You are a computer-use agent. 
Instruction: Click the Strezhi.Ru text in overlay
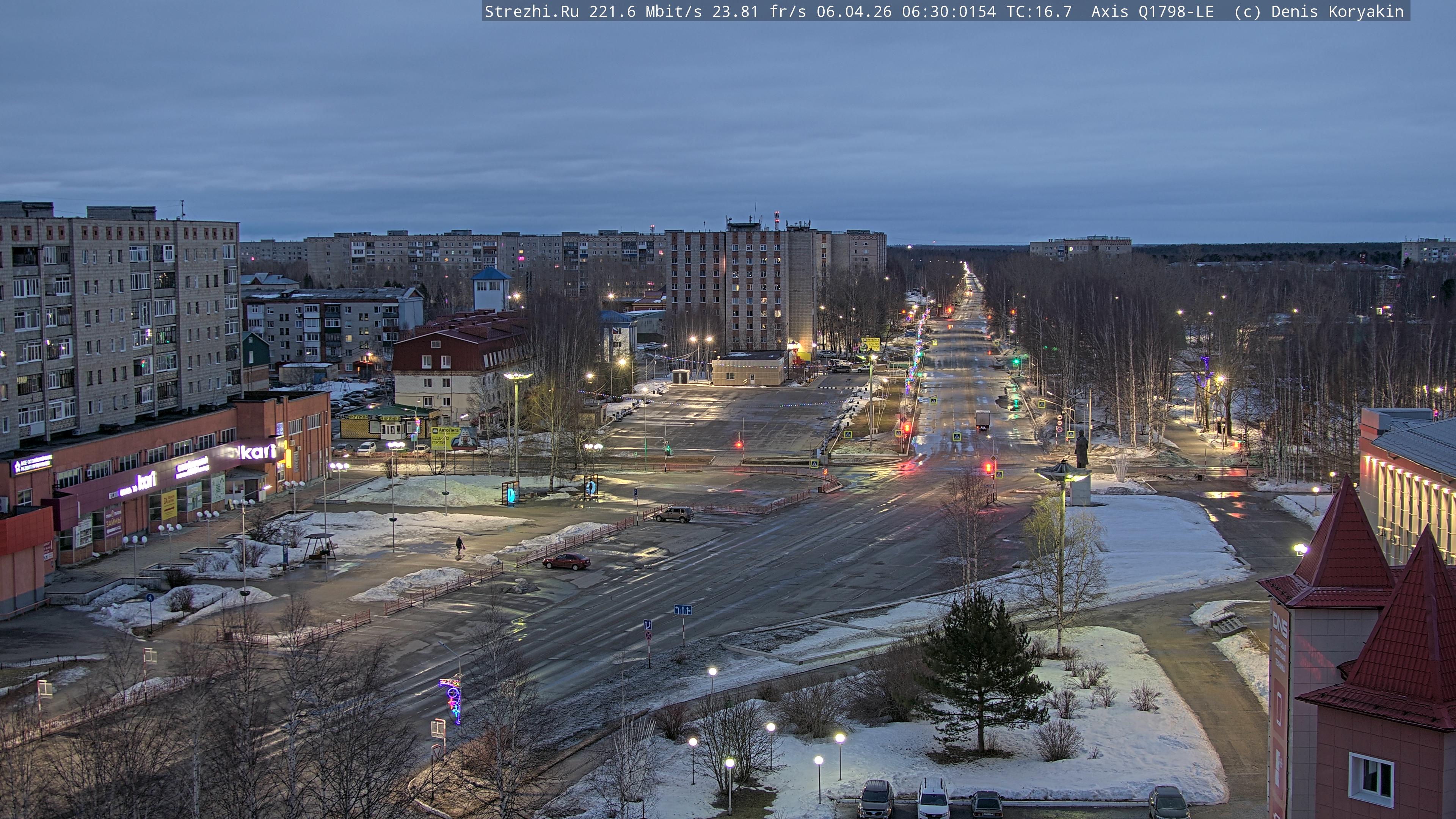pos(531,11)
